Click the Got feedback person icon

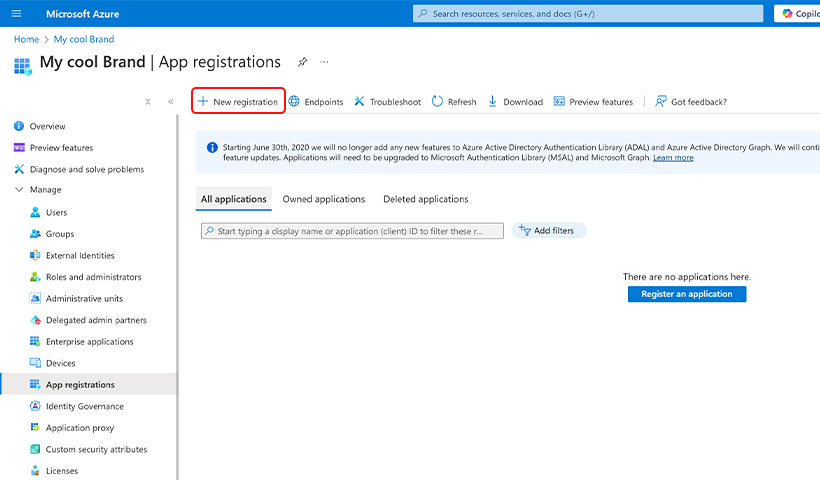[x=660, y=101]
